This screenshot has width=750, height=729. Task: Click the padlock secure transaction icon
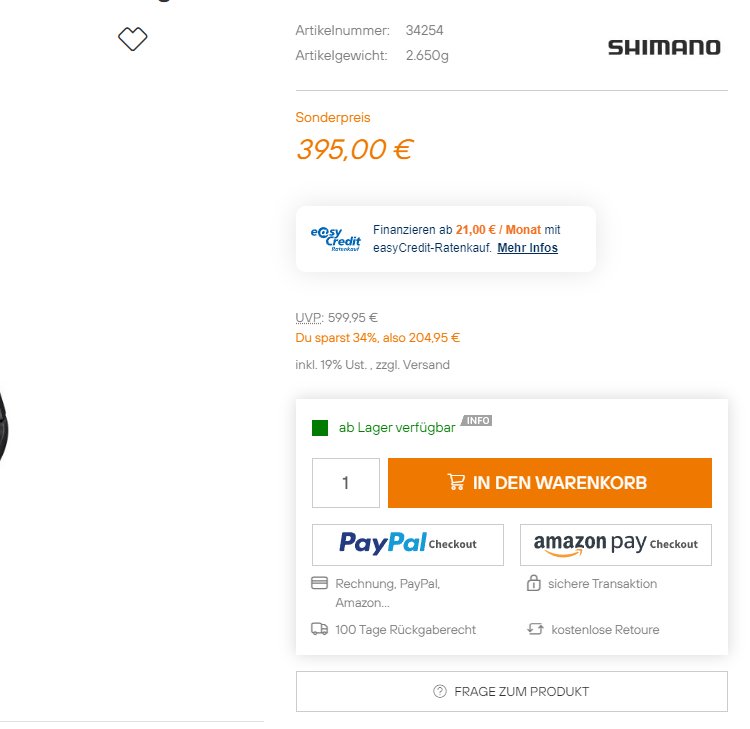tap(534, 583)
